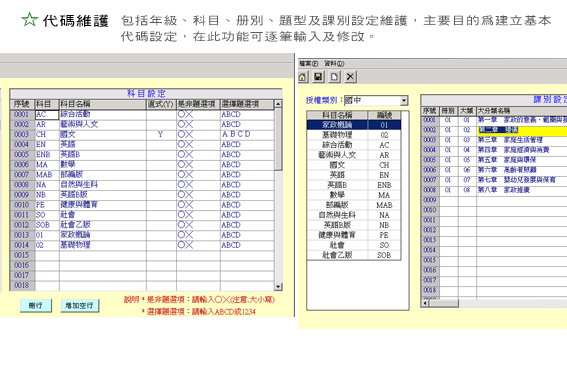Click scroll-down arrow of 科目設定 table
Screen dimensions: 567x369
[278, 287]
